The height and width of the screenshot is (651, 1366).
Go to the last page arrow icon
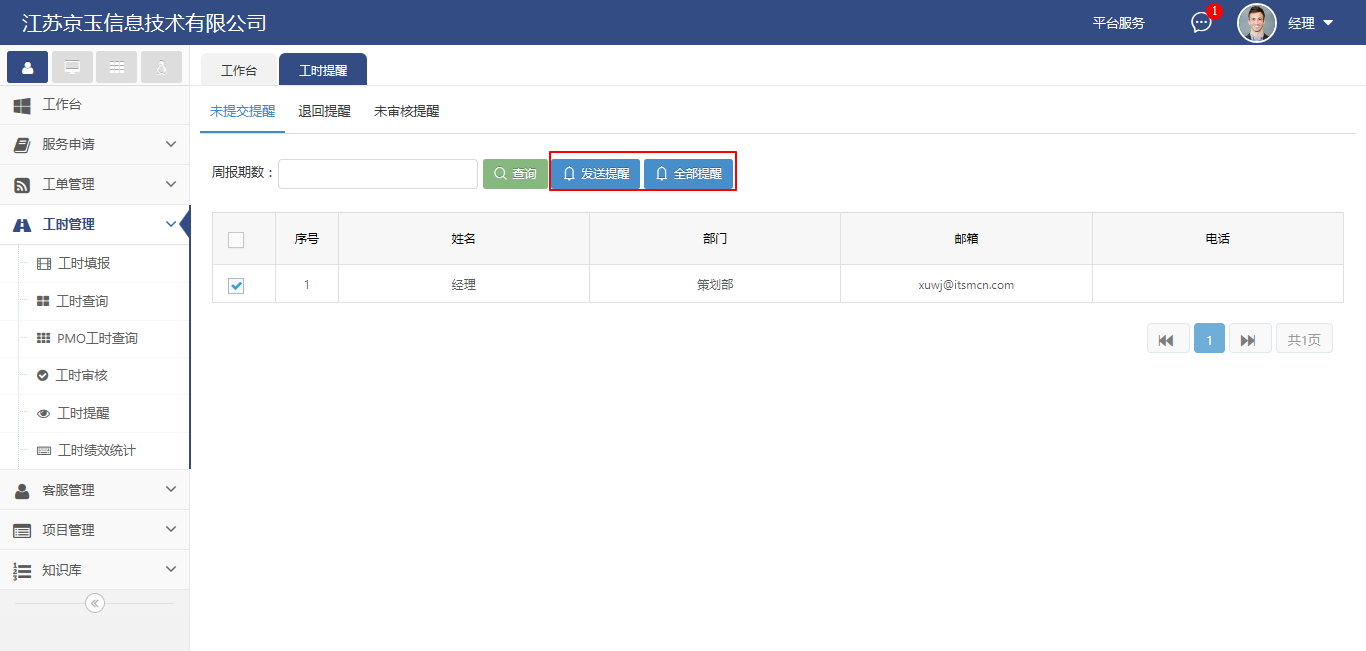[x=1249, y=340]
